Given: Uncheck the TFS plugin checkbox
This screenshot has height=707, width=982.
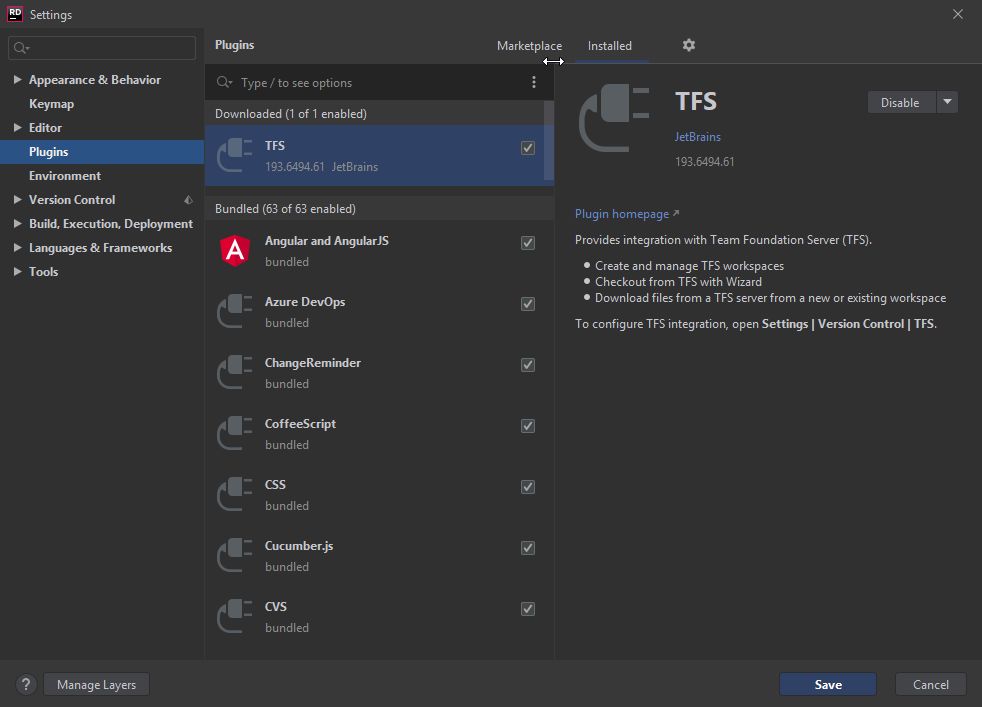Looking at the screenshot, I should pos(528,148).
